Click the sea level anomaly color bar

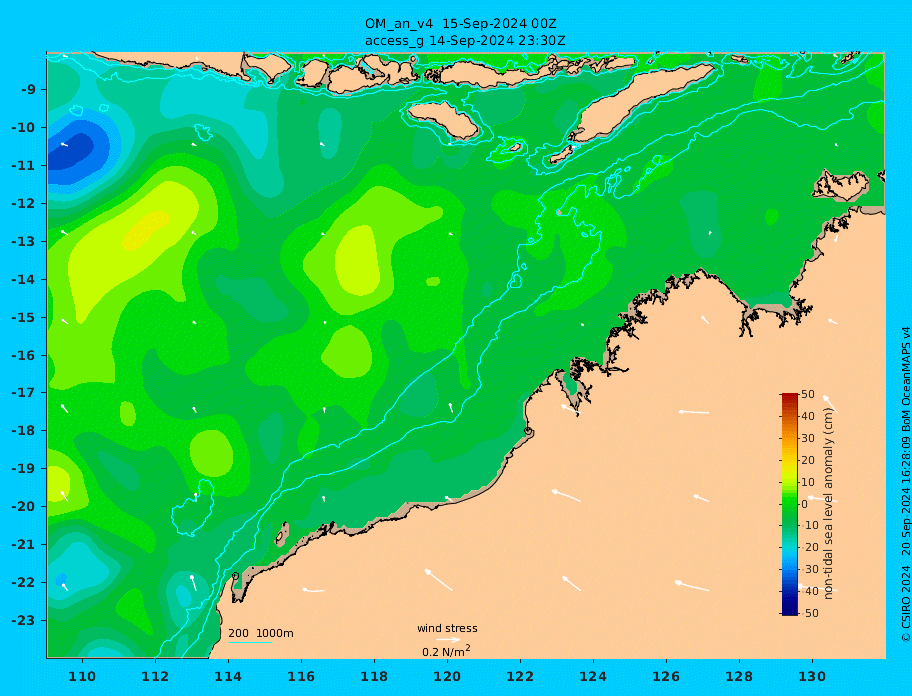(789, 504)
